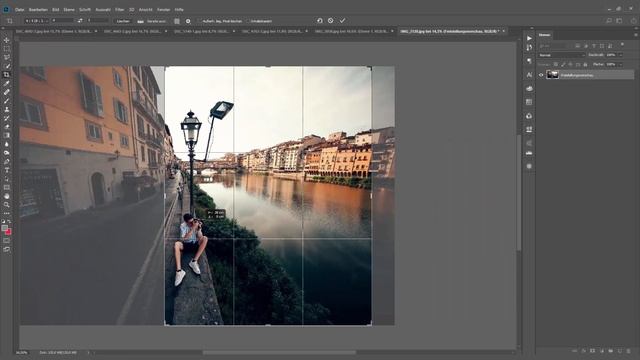The image size is (640, 360).
Task: Toggle Quick Mask mode in the toolbar
Action: 7,241
